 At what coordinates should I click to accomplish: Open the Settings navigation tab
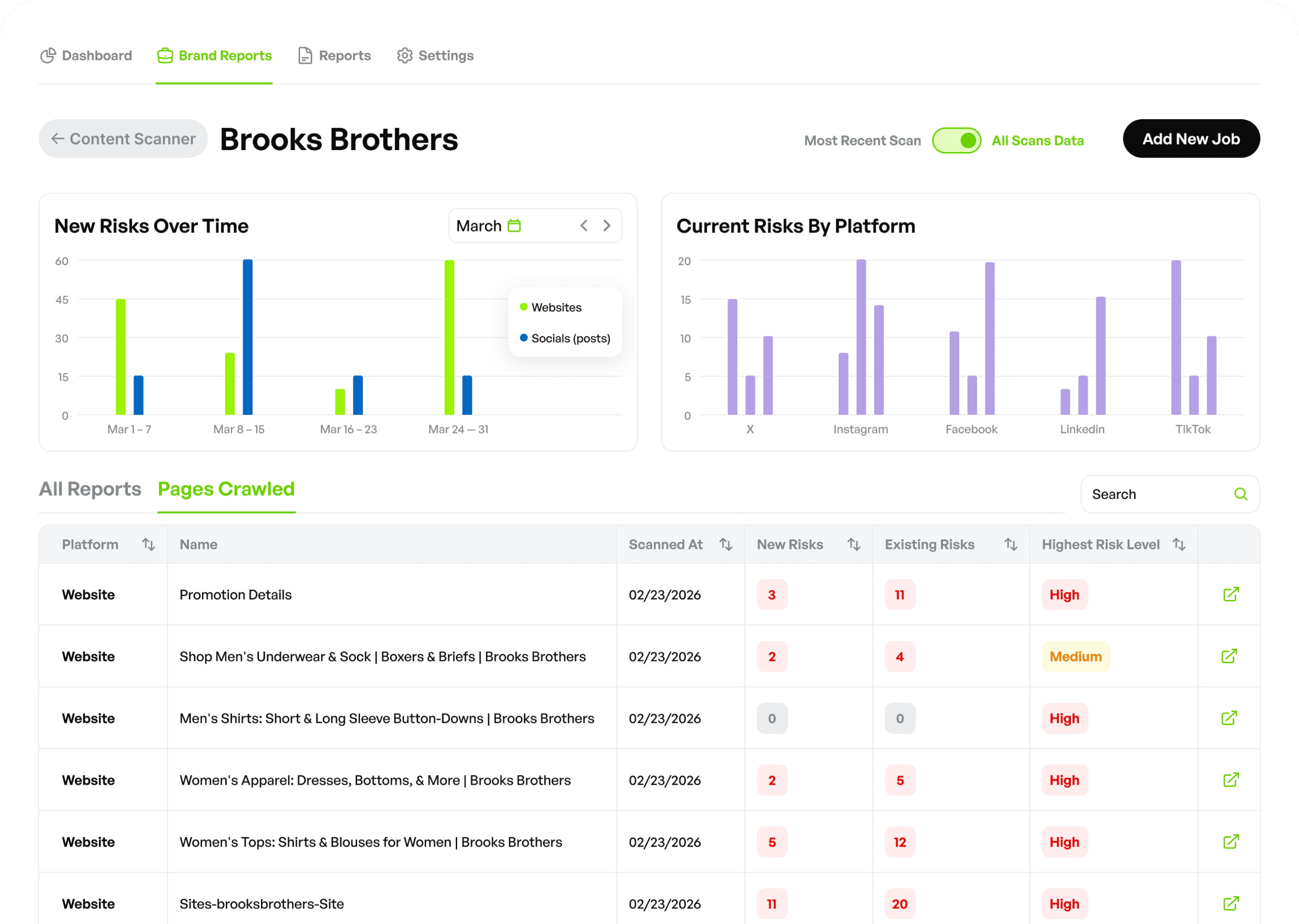click(x=435, y=56)
